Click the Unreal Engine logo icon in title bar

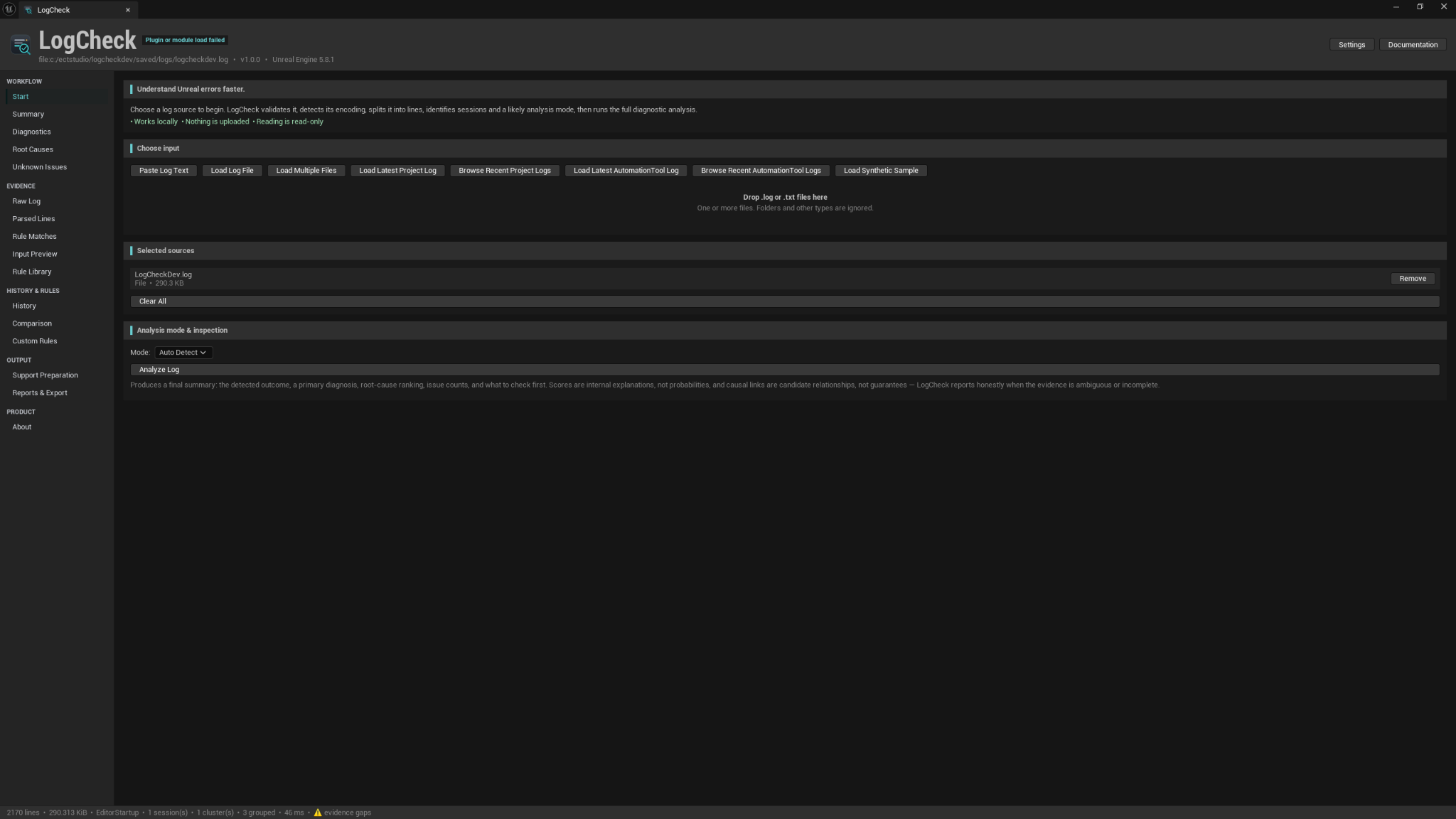tap(9, 9)
